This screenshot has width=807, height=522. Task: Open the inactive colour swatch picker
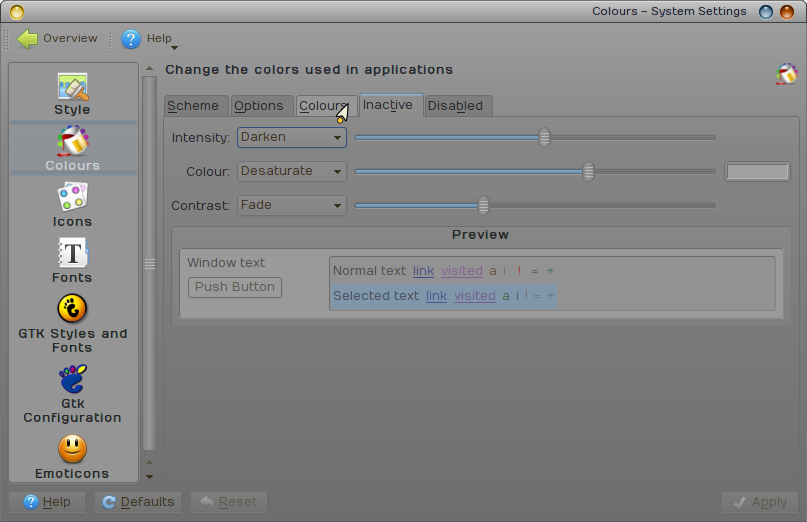757,171
